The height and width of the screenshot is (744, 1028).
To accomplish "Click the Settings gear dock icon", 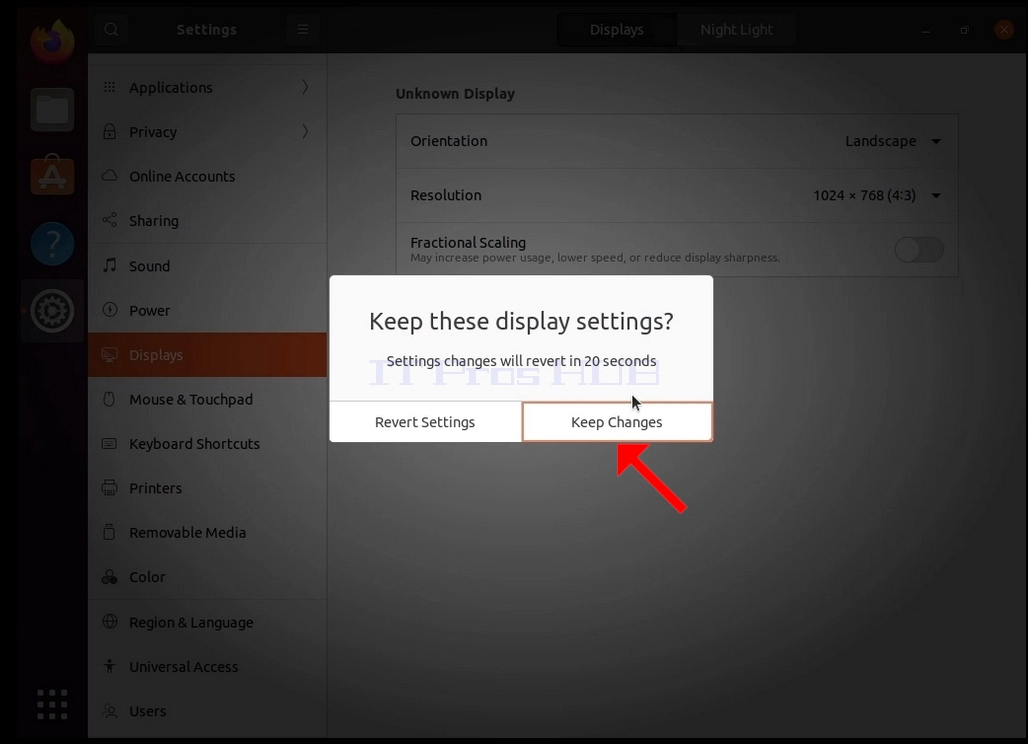I will pyautogui.click(x=52, y=311).
